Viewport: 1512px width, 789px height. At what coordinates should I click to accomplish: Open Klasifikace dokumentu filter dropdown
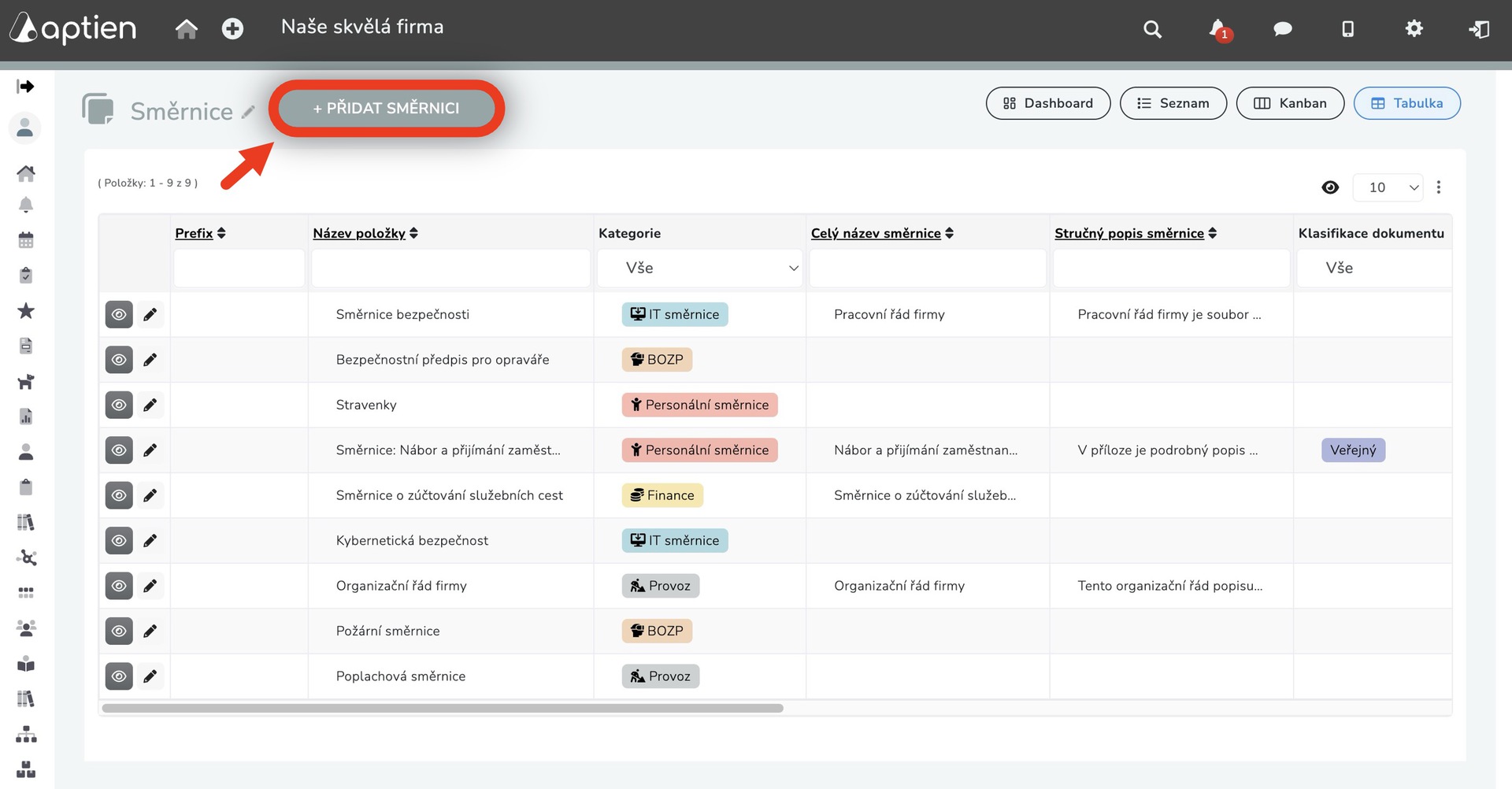(x=1373, y=268)
